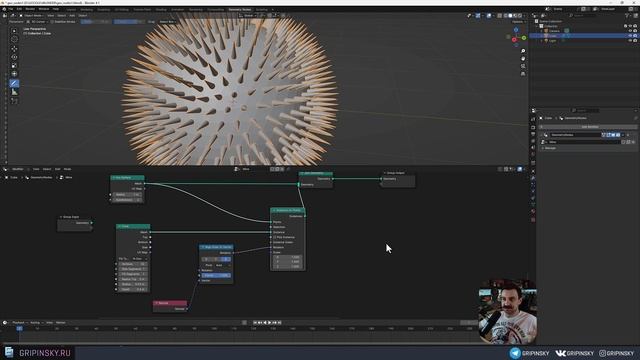The image size is (640, 360).
Task: Switch perspective/orthographic view icon
Action: pos(523,74)
